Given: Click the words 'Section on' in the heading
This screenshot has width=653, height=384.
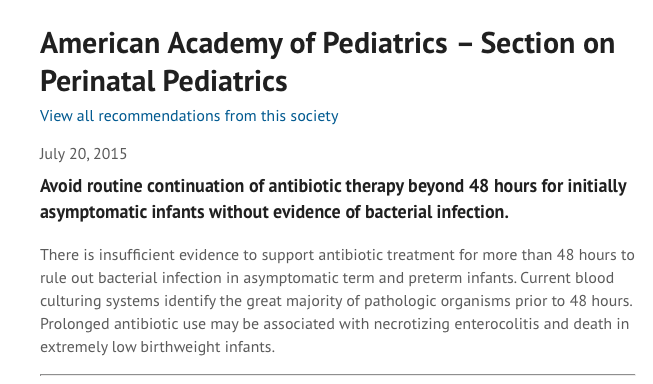Looking at the screenshot, I should 548,43.
